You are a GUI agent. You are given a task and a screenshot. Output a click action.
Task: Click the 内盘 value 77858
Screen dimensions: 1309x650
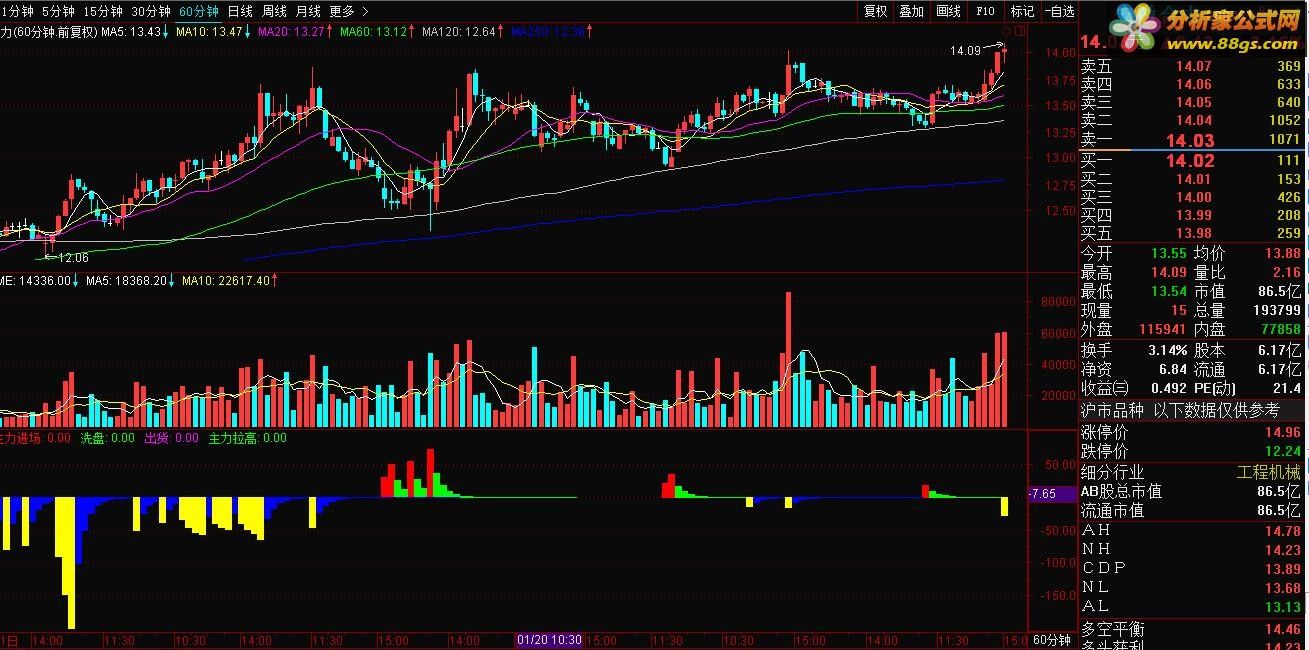[x=1280, y=330]
